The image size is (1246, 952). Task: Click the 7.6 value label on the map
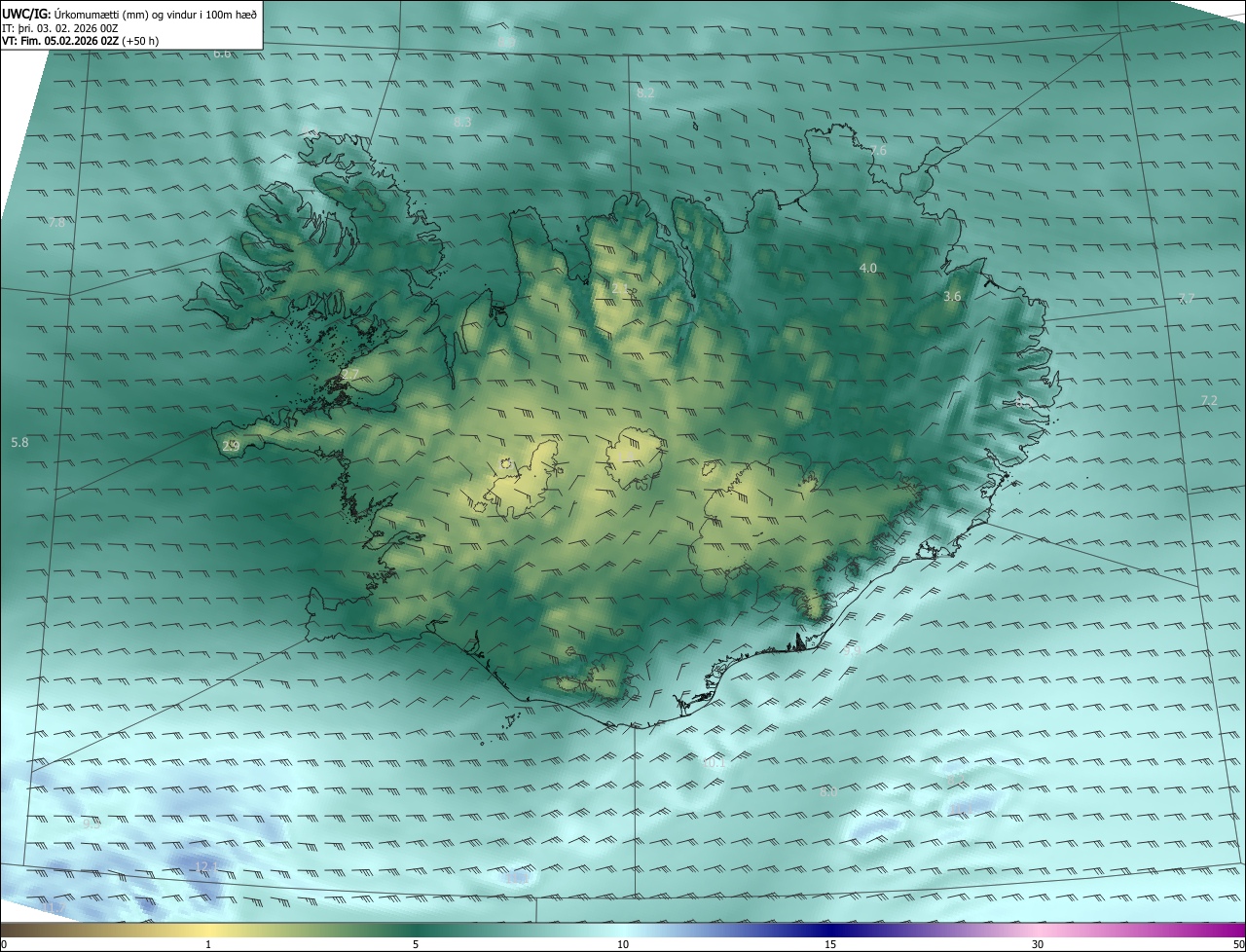pos(878,151)
